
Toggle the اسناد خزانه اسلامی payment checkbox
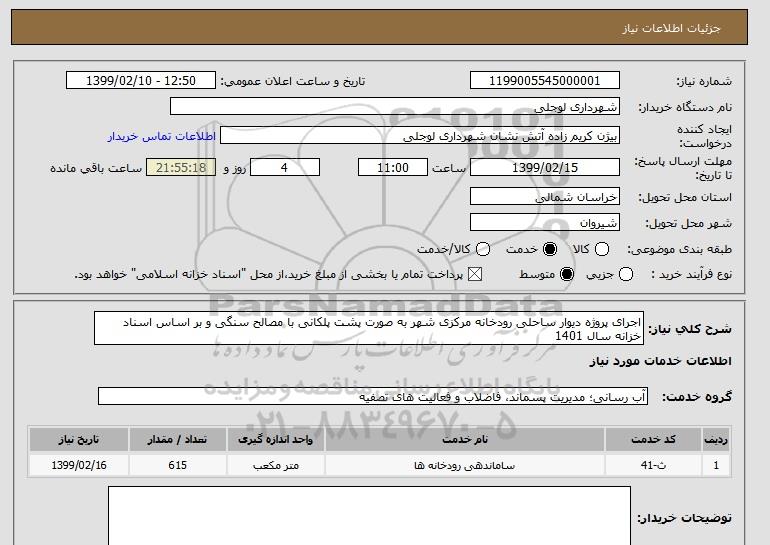click(x=474, y=274)
